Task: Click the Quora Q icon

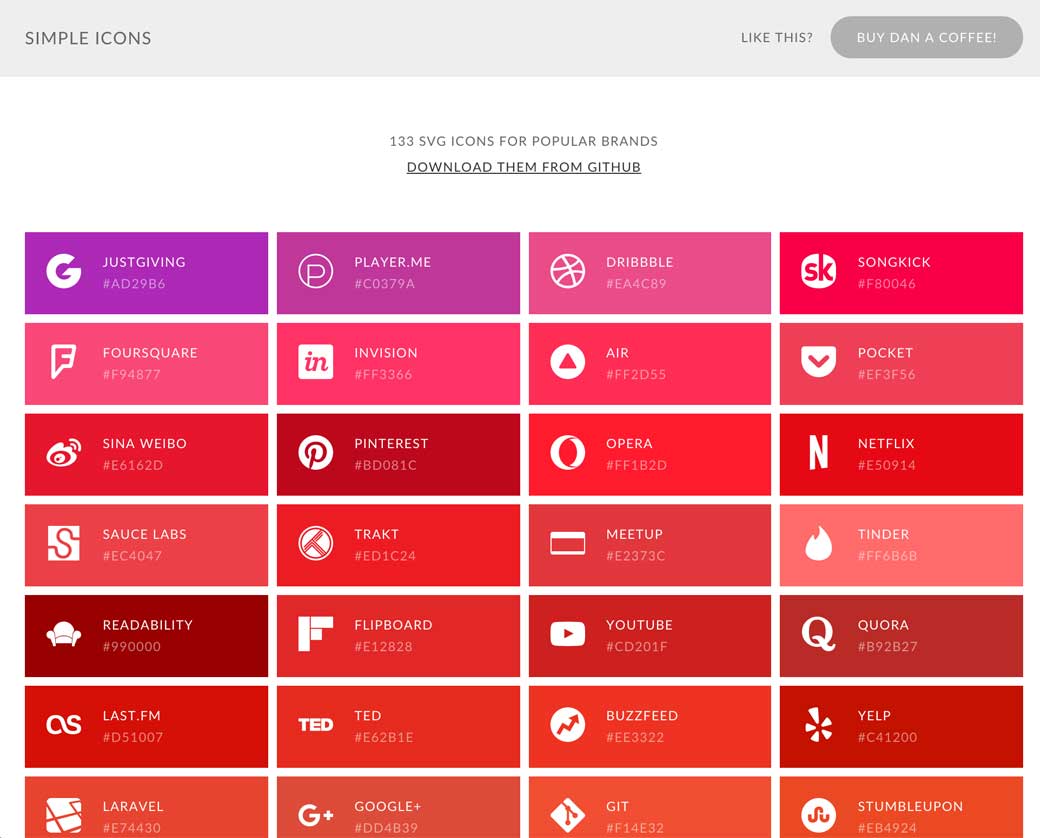Action: (818, 634)
